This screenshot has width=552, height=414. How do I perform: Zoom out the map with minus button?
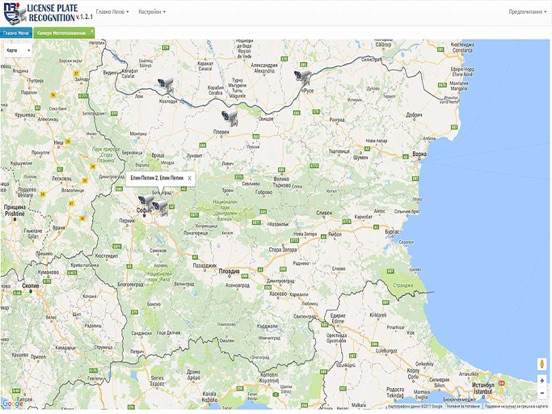[542, 393]
